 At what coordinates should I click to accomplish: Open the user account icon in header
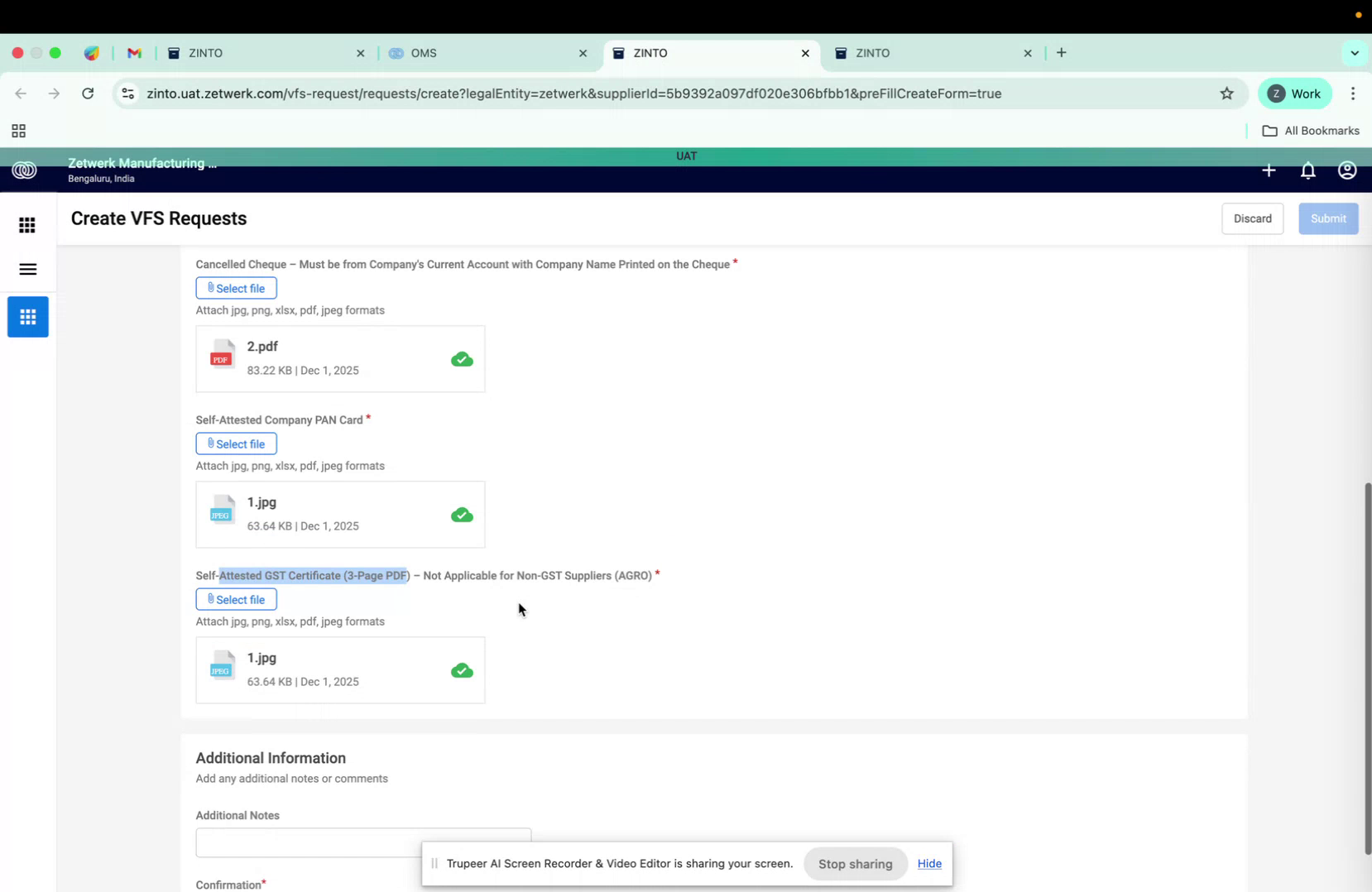coord(1346,170)
